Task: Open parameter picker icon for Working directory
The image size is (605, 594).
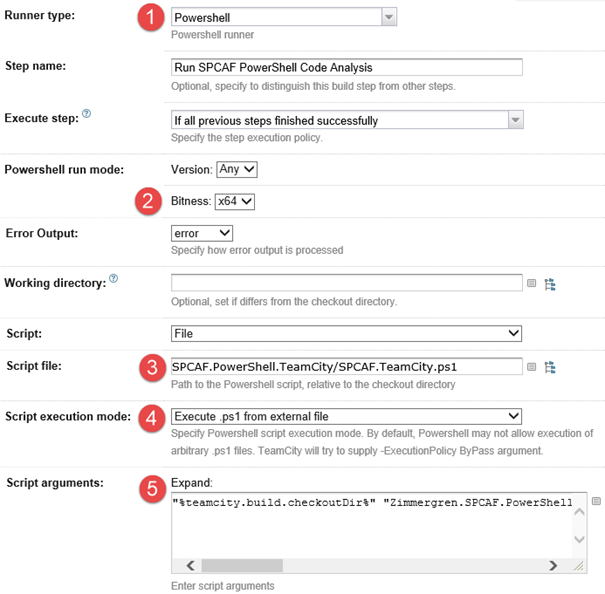Action: coord(533,284)
